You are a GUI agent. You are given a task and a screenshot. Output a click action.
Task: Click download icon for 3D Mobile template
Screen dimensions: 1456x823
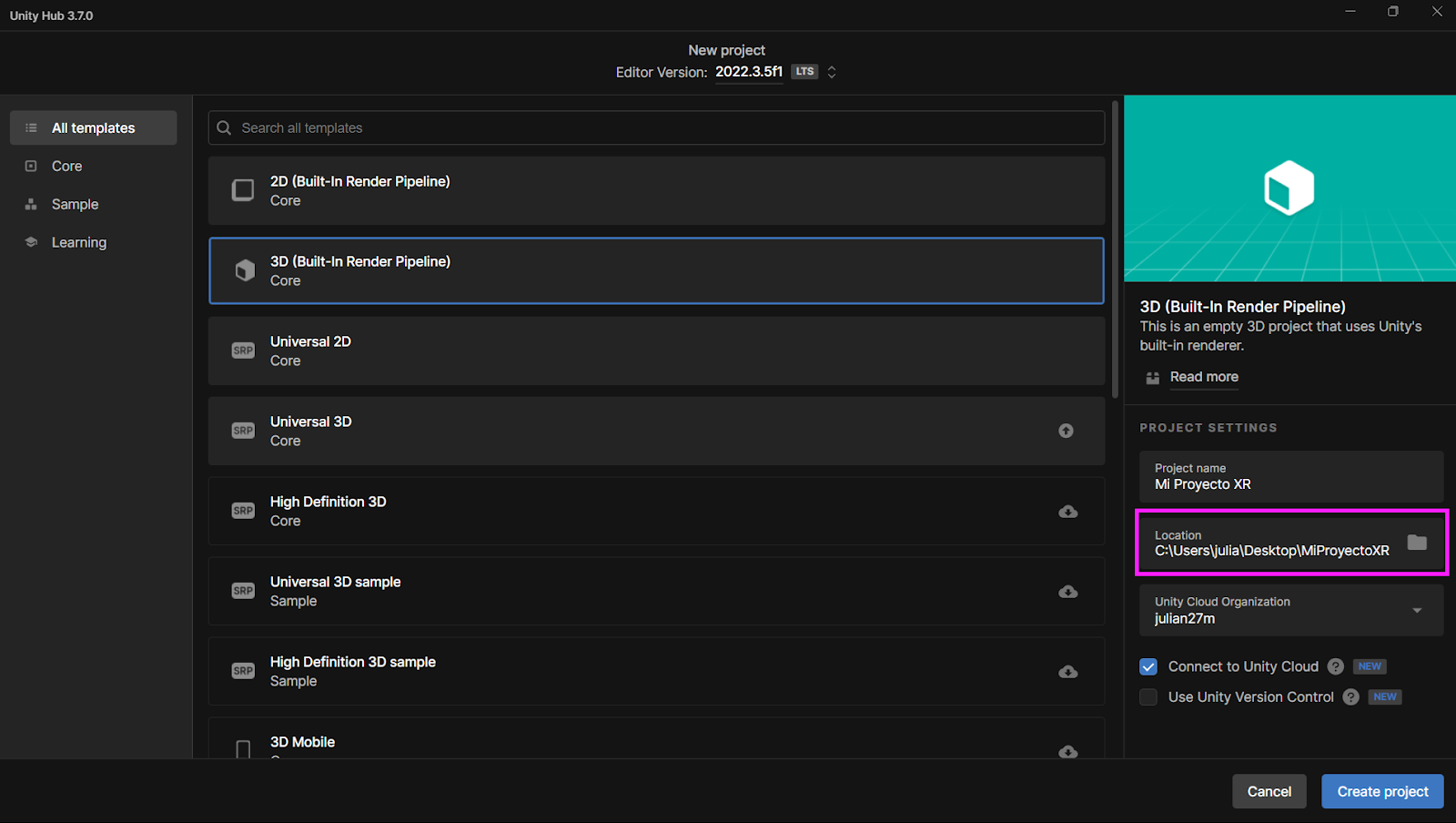pyautogui.click(x=1067, y=751)
